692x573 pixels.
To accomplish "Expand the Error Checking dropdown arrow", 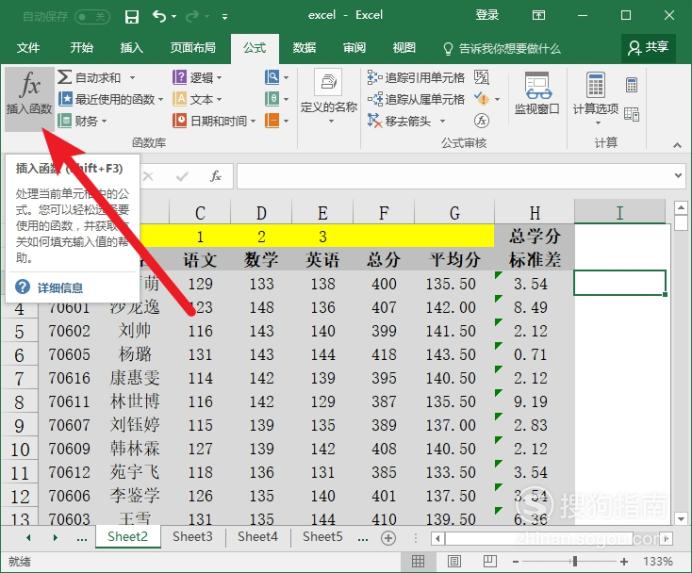I will (x=497, y=99).
